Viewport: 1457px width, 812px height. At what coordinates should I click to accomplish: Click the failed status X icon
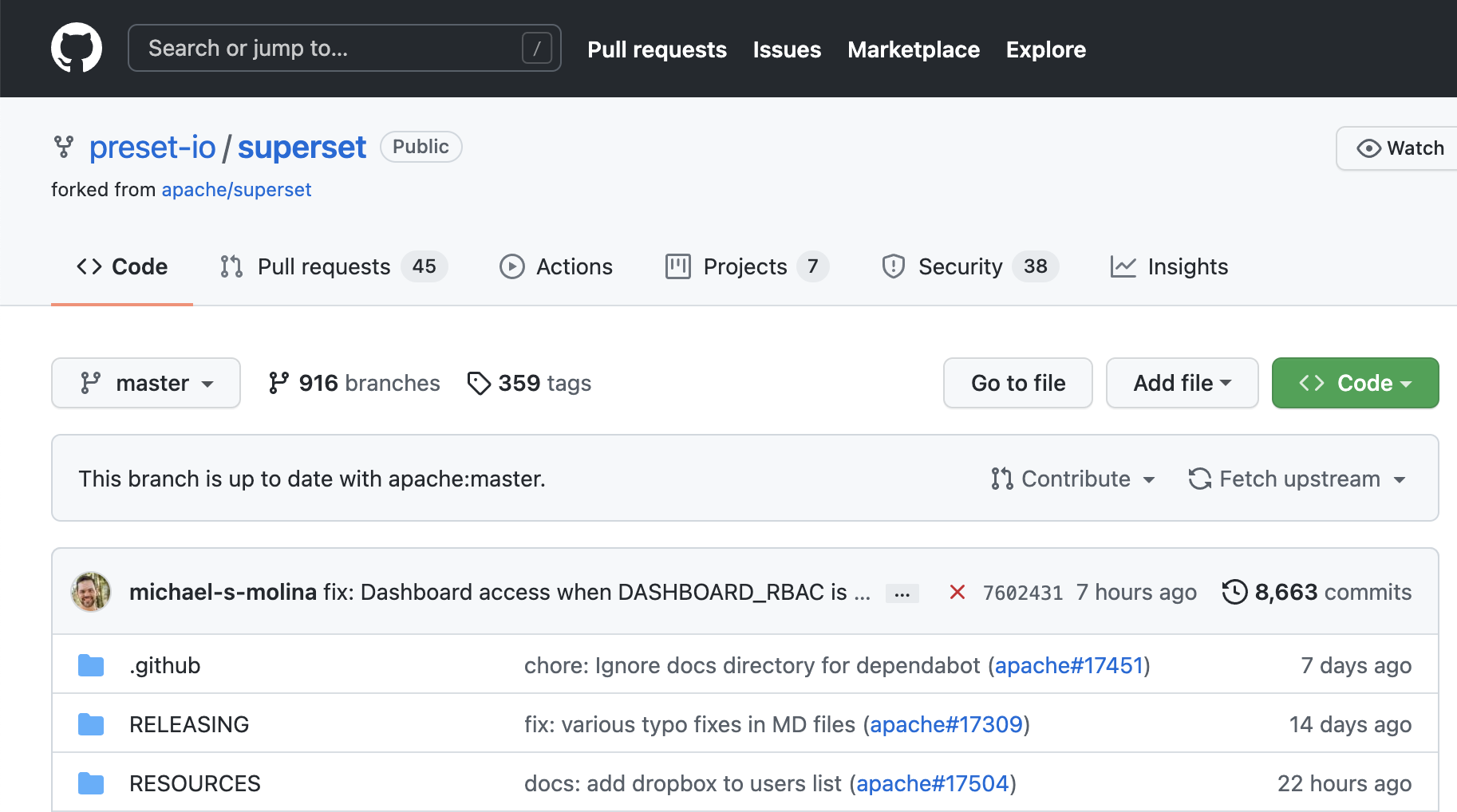coord(958,592)
